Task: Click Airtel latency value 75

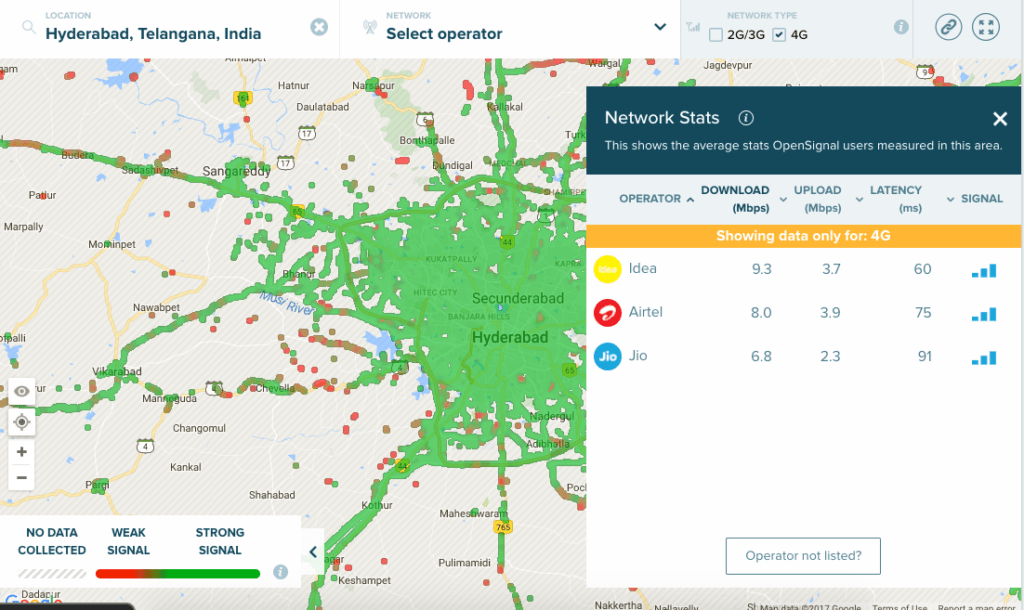Action: 923,312
